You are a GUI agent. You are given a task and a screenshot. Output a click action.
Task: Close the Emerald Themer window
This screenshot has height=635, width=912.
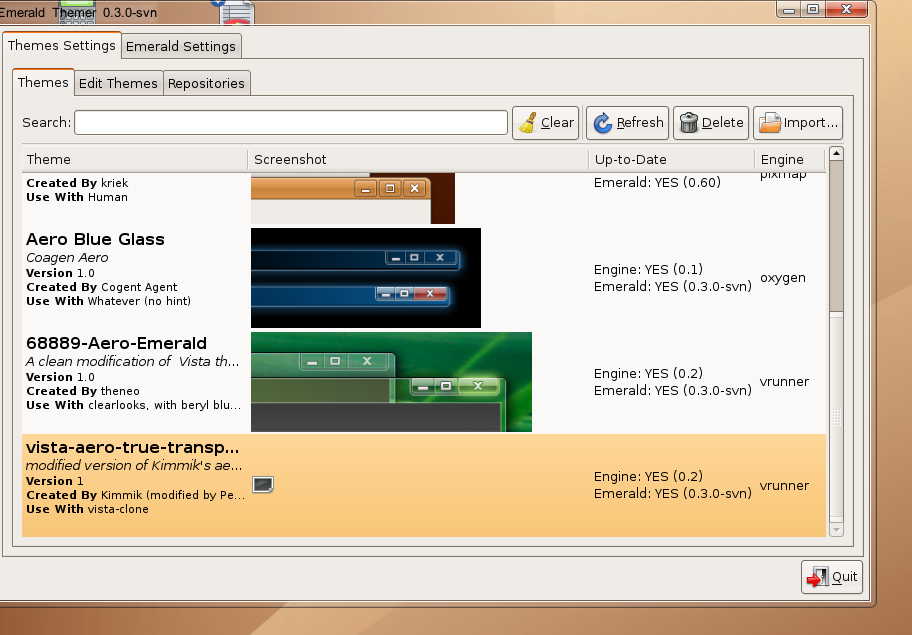(846, 9)
